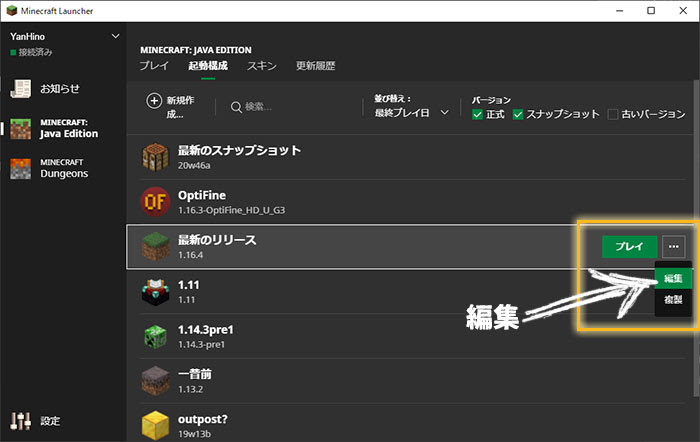The image size is (700, 442).
Task: Click the green プレイ button
Action: tap(629, 246)
